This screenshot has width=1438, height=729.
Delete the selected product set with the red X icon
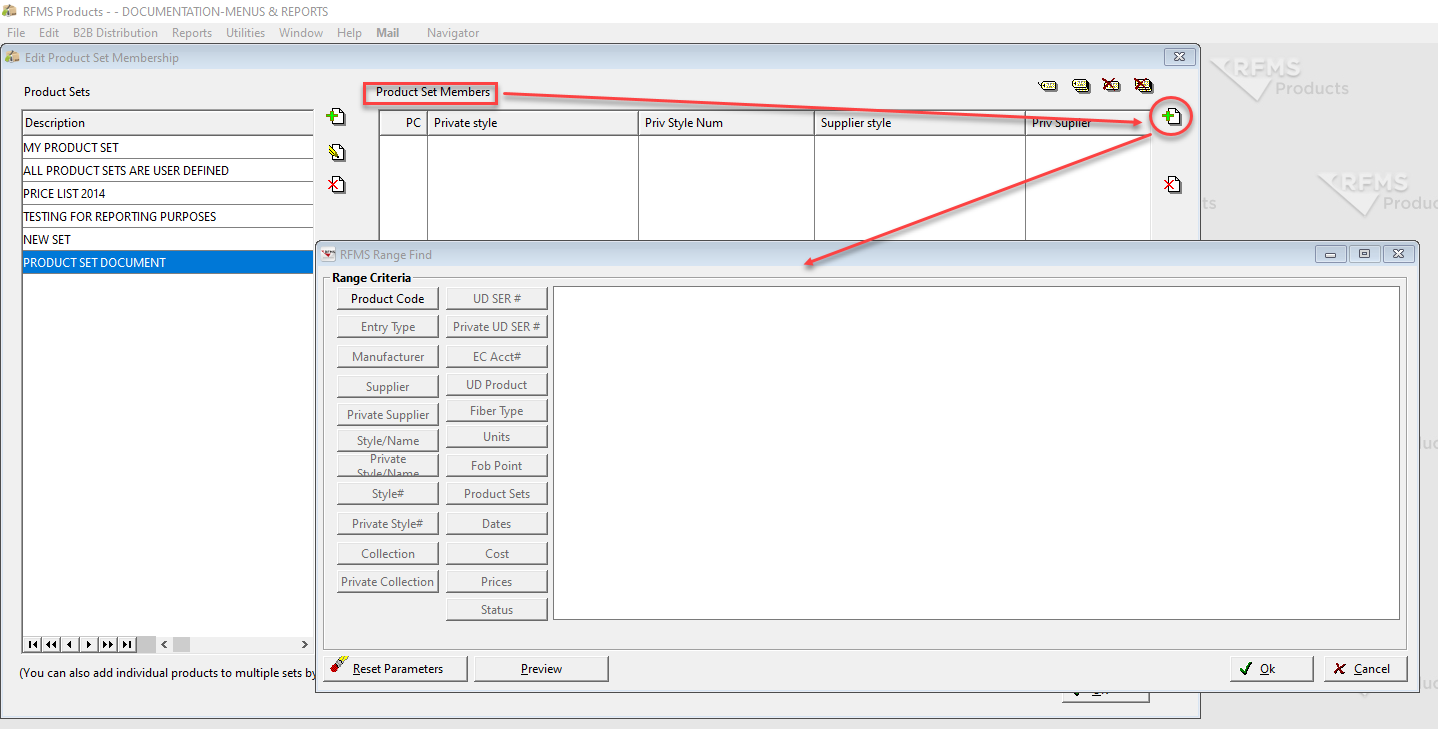pyautogui.click(x=336, y=184)
